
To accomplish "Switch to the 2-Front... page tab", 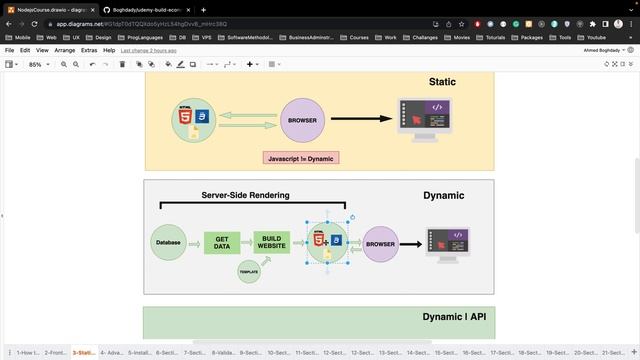I will coord(56,352).
